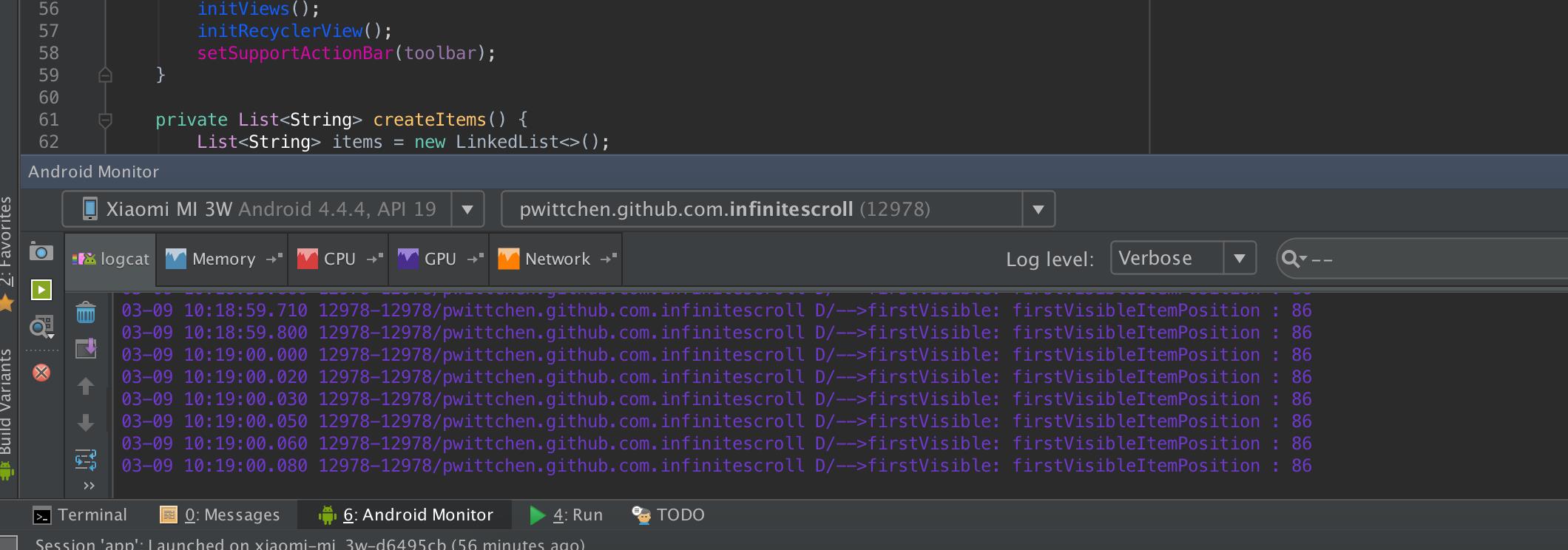The height and width of the screenshot is (550, 1568).
Task: Click line number 60 in the gutter
Action: 49,98
